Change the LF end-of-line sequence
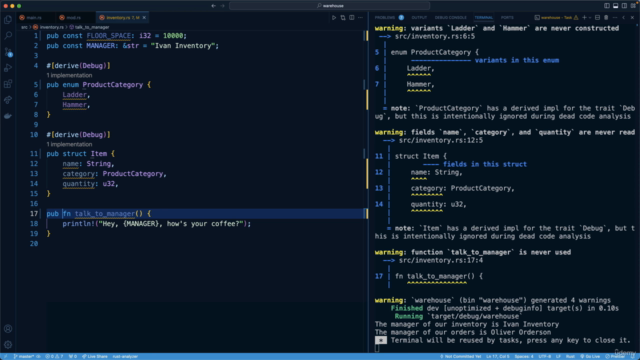This screenshot has height=360, width=640. point(558,356)
